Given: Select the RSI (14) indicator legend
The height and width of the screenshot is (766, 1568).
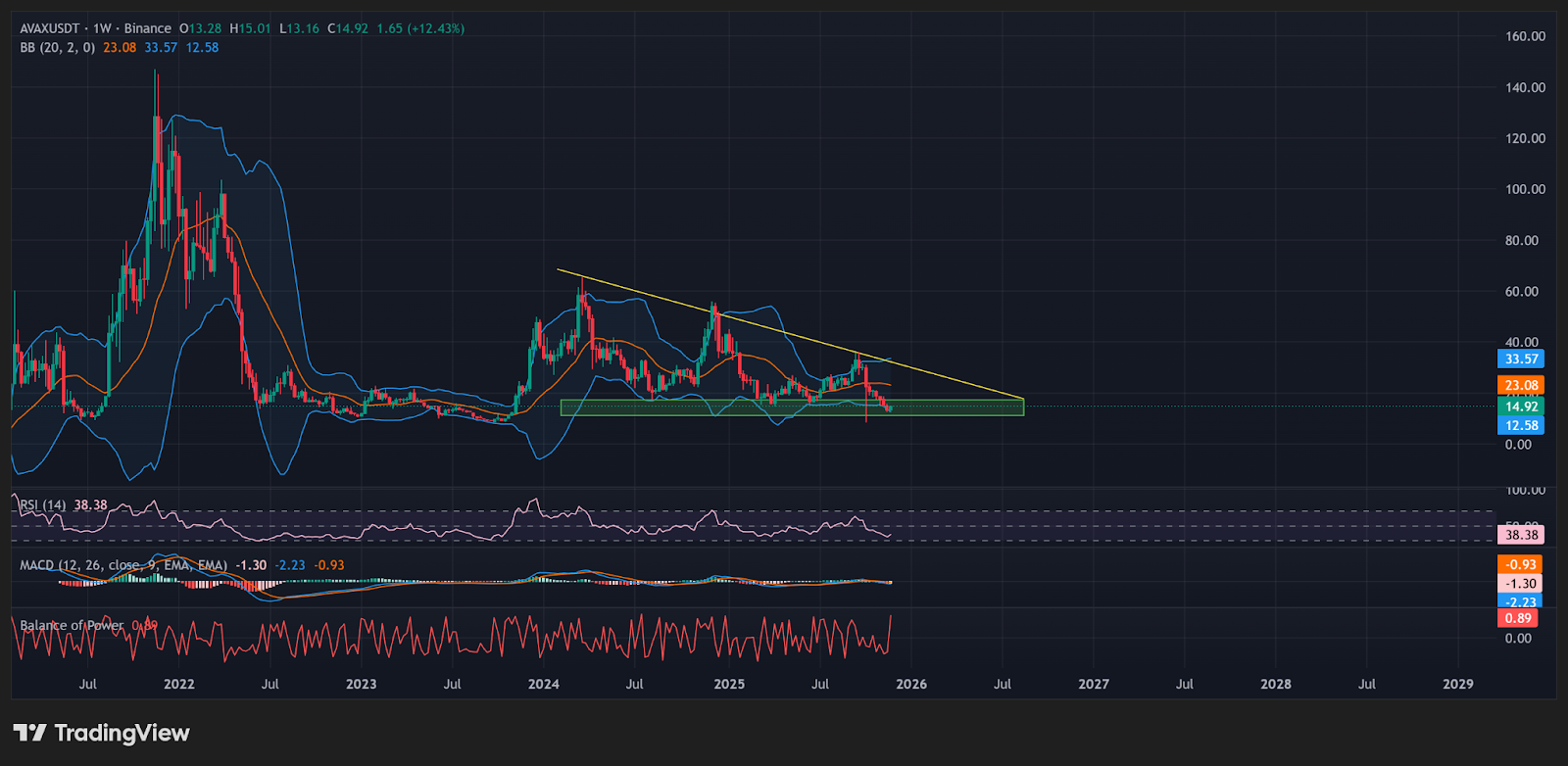Looking at the screenshot, I should click(43, 505).
